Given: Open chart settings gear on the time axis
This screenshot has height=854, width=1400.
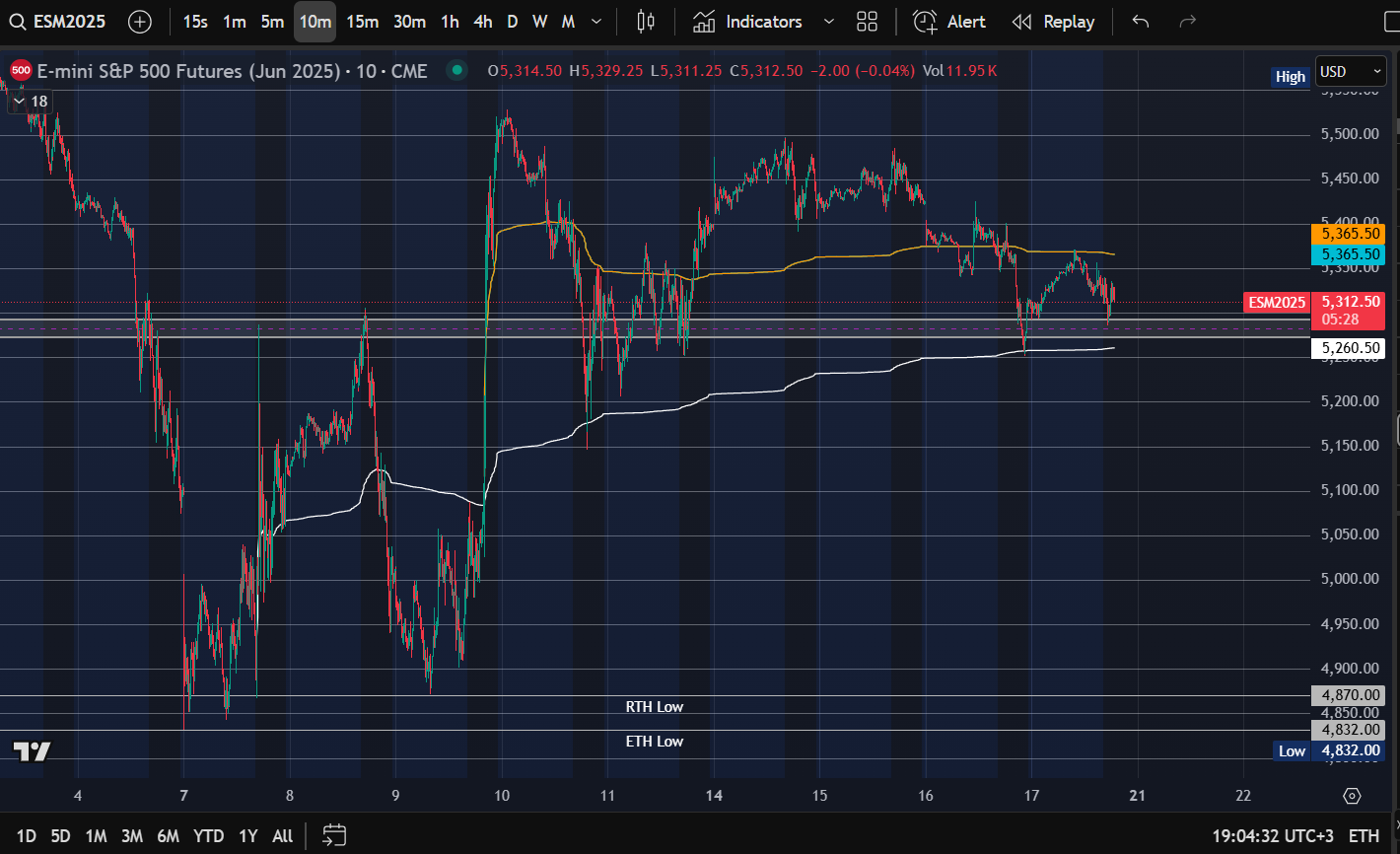Looking at the screenshot, I should point(1352,796).
